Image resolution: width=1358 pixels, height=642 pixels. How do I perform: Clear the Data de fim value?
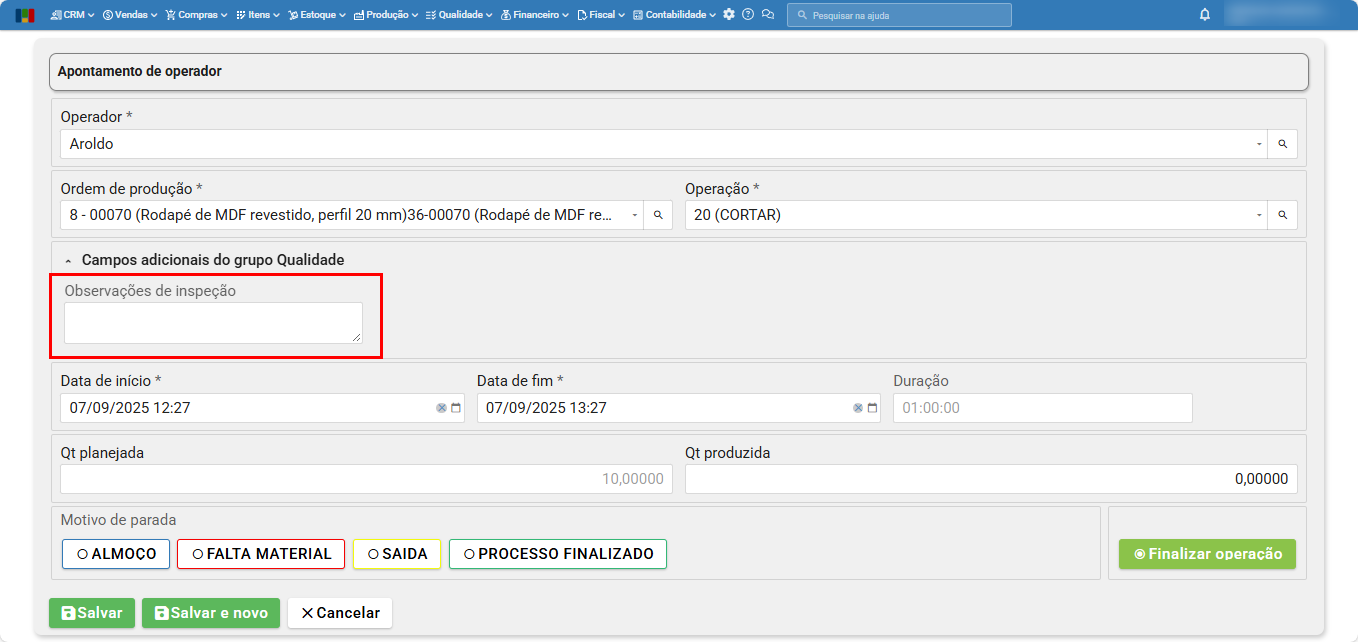857,408
